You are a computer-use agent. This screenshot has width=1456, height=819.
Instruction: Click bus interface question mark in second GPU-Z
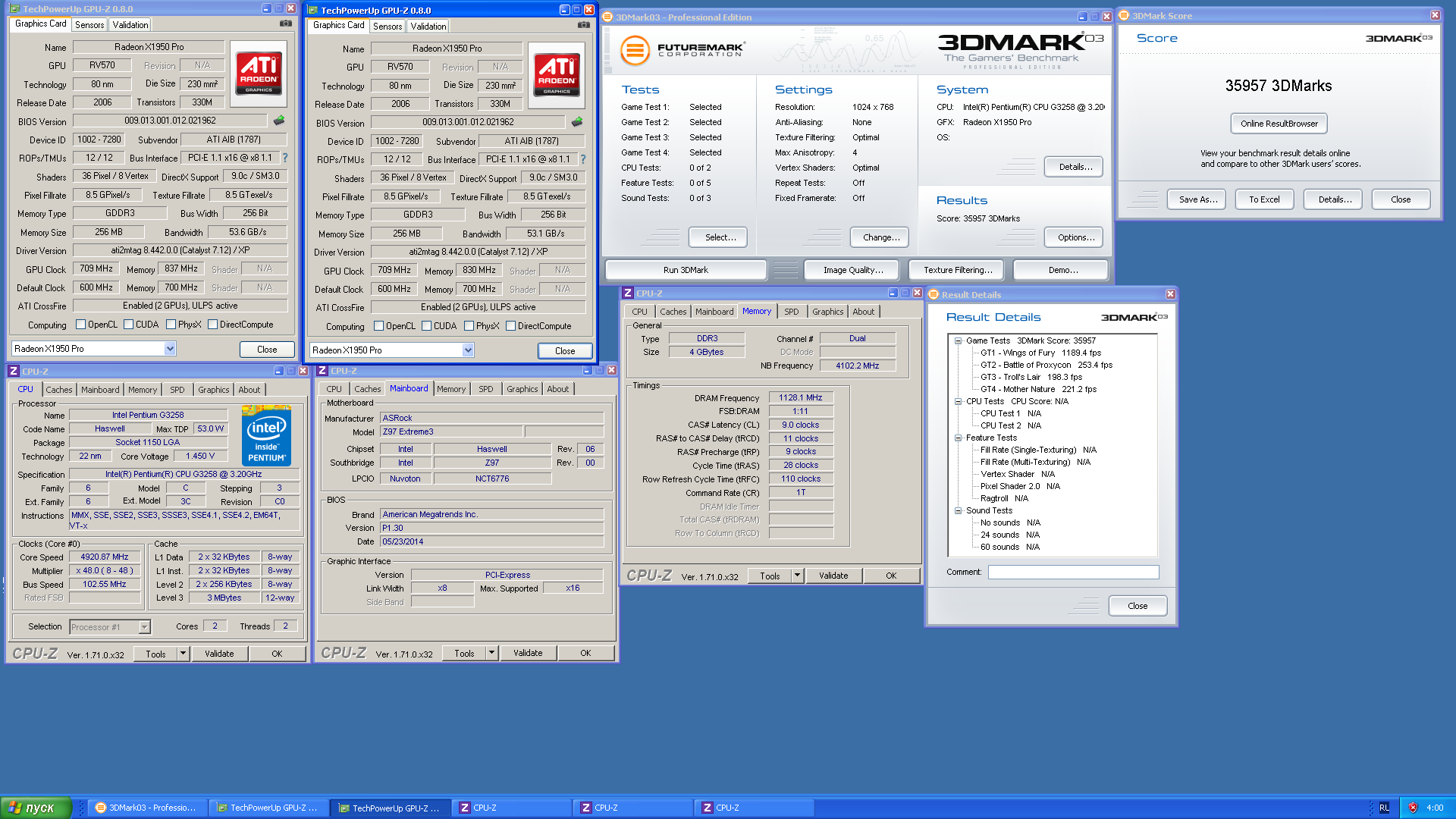(583, 159)
